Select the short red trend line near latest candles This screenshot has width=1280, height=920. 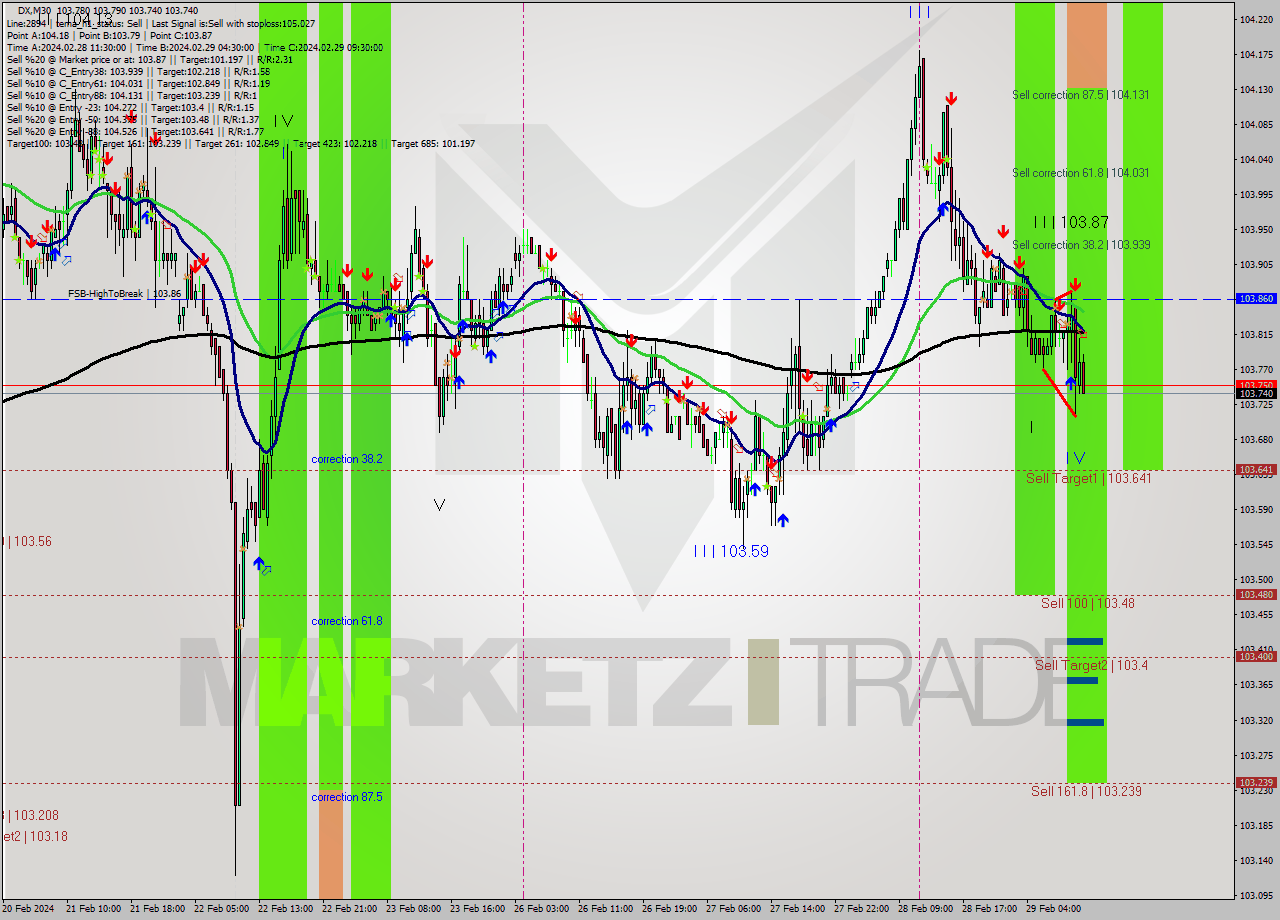[x=1059, y=393]
